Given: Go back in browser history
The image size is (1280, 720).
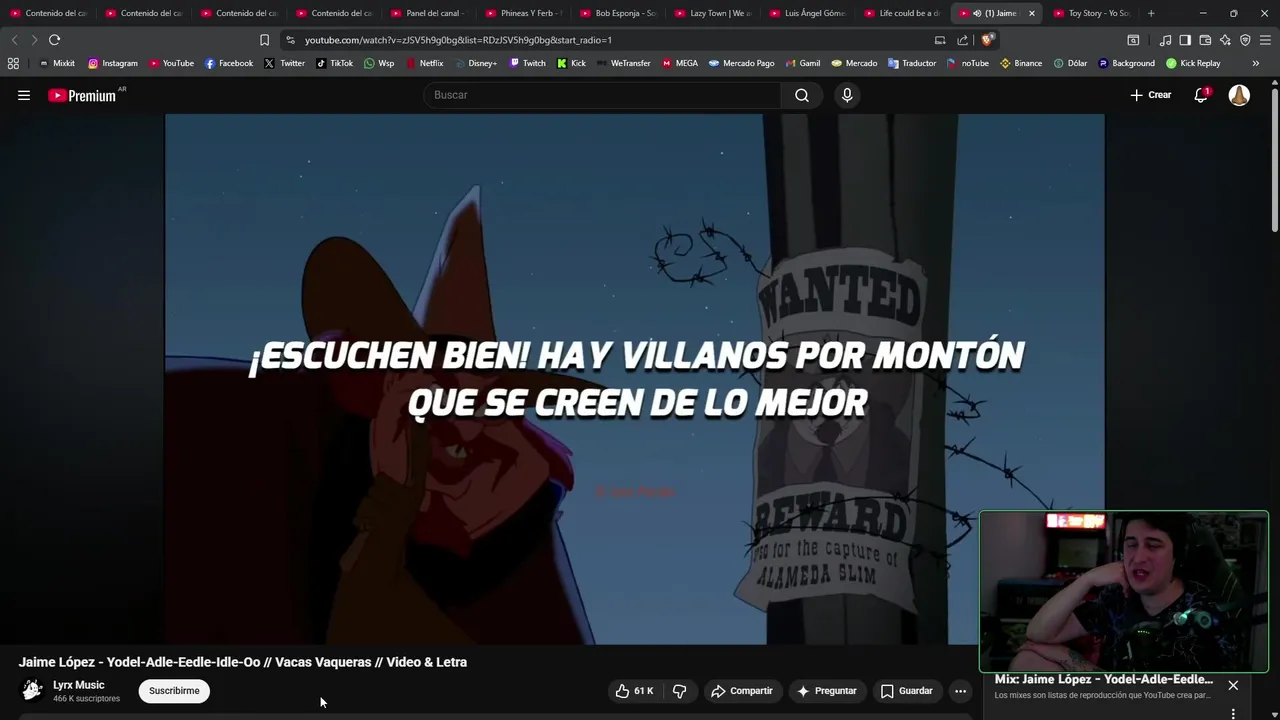Looking at the screenshot, I should 14,40.
